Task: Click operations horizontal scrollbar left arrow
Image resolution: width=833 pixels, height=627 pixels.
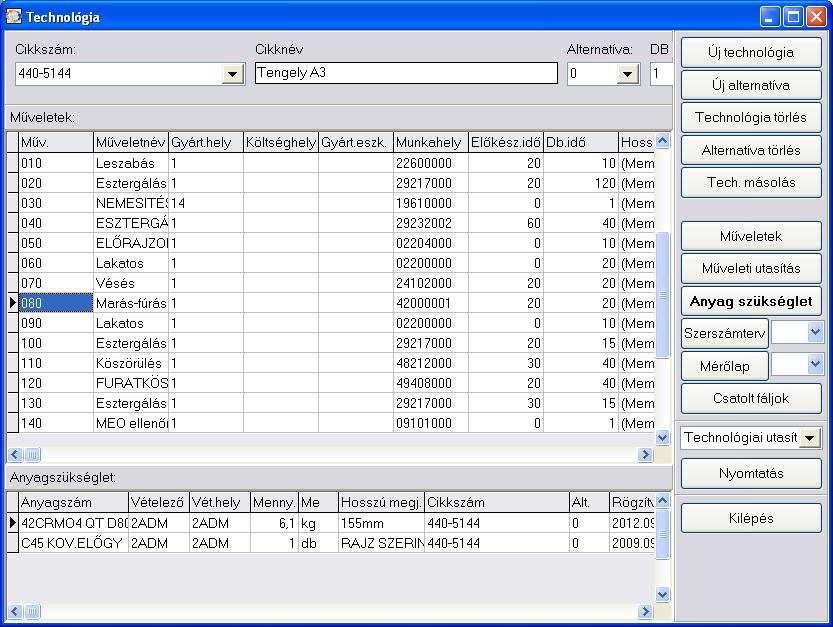Action: tap(15, 454)
